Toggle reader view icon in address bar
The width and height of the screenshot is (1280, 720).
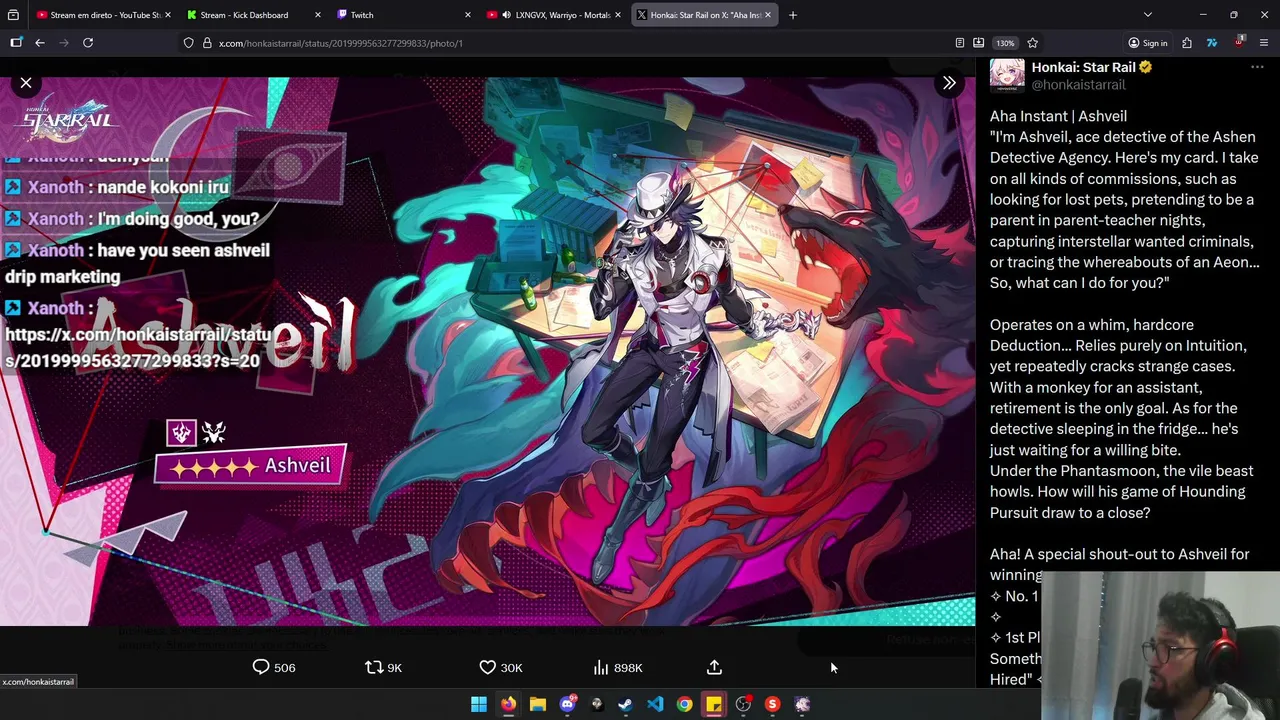[x=960, y=43]
